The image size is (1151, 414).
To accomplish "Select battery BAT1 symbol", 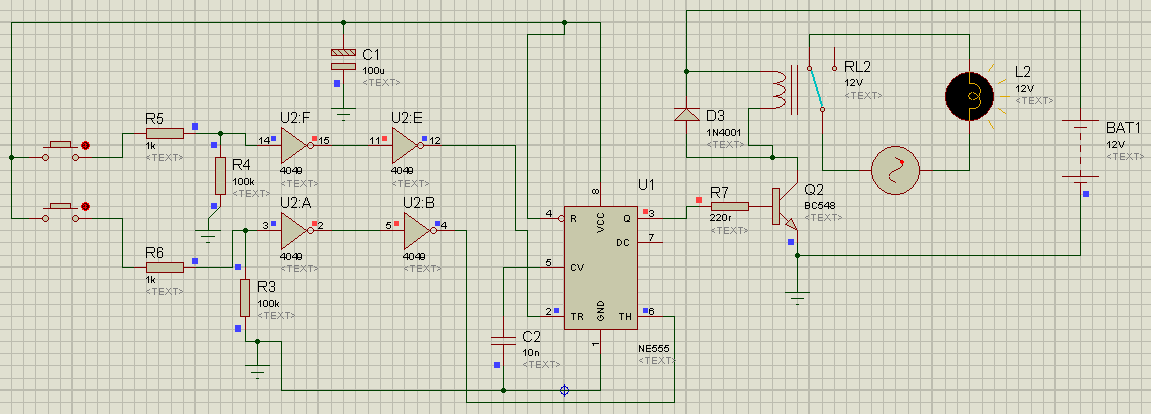I will [x=1079, y=151].
